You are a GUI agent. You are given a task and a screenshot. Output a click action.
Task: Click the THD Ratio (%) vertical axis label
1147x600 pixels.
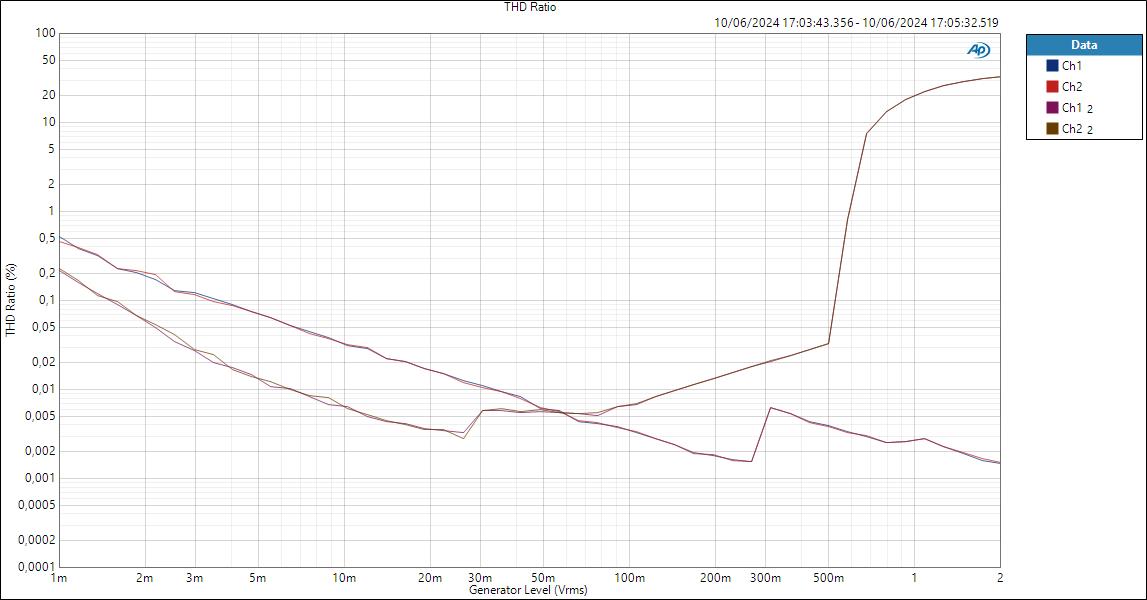coord(11,300)
